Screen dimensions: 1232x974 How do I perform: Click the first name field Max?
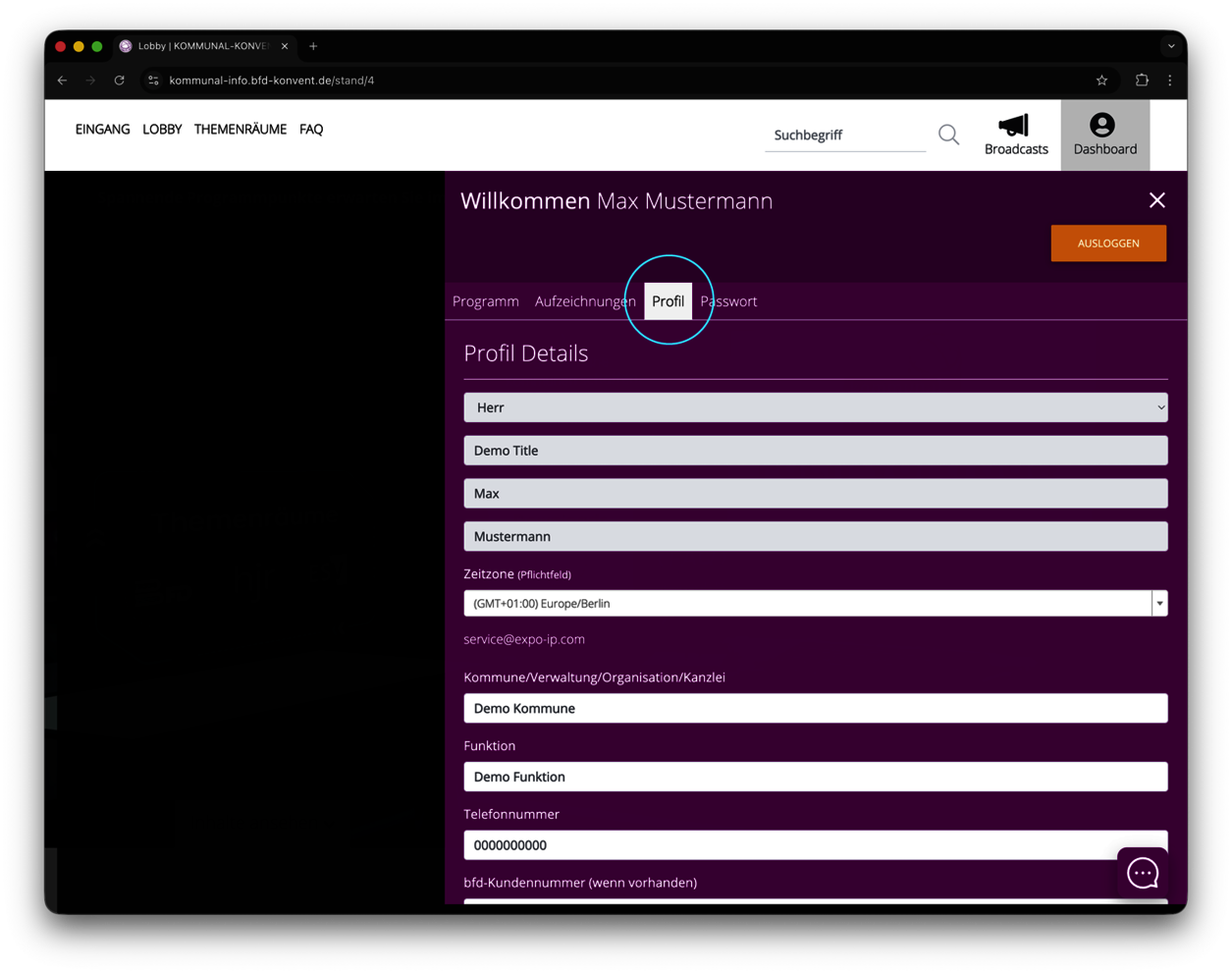(816, 494)
